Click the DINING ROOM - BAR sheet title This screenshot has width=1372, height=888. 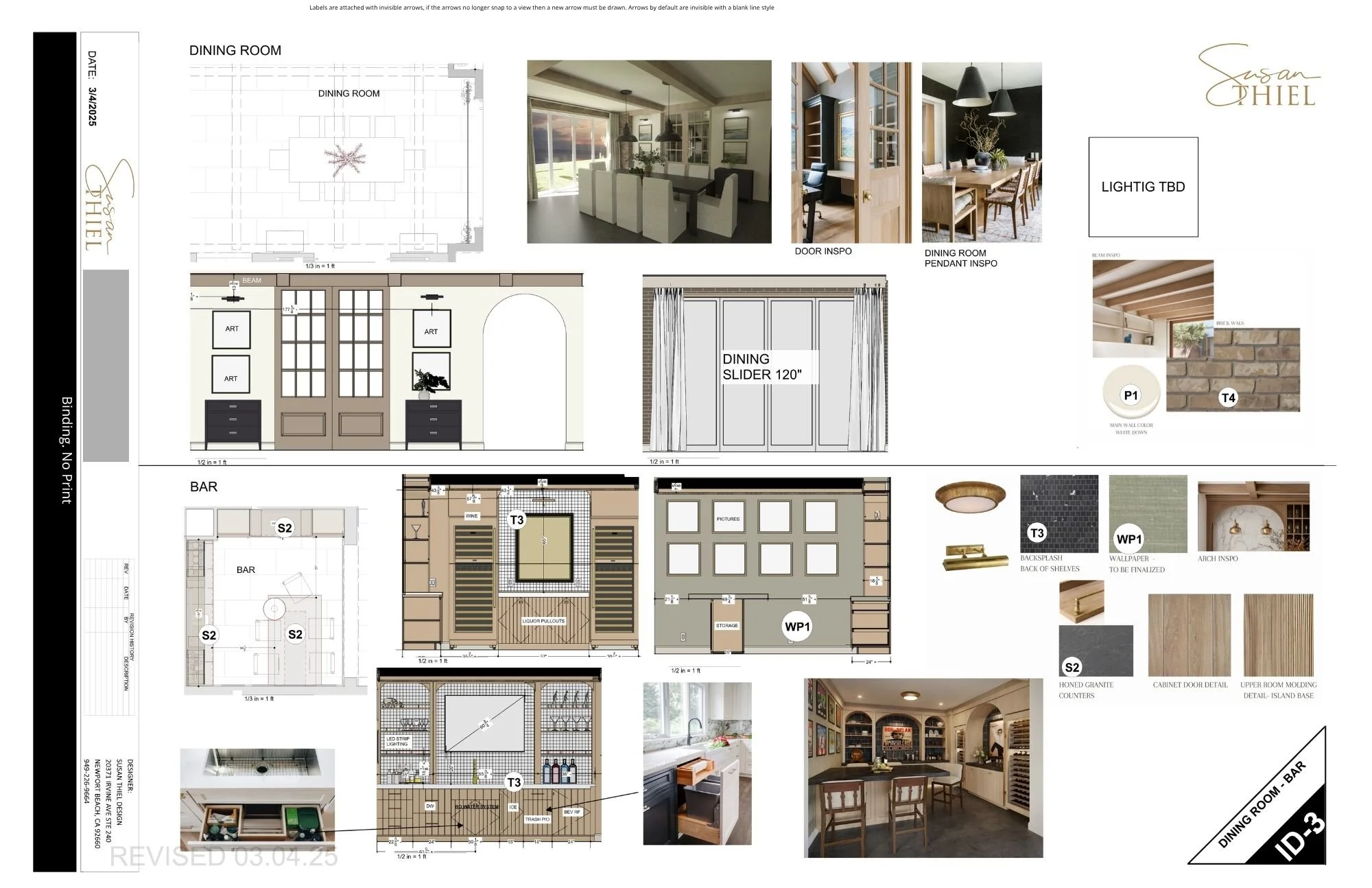tap(1262, 804)
